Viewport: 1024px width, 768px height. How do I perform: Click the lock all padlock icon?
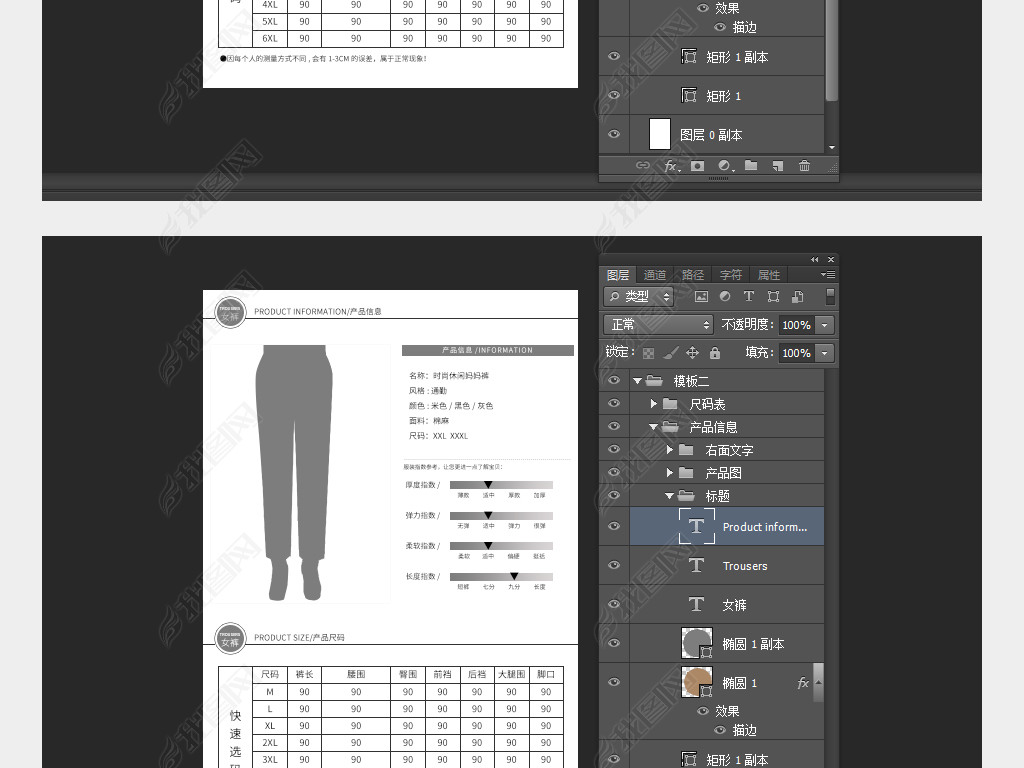pyautogui.click(x=714, y=353)
